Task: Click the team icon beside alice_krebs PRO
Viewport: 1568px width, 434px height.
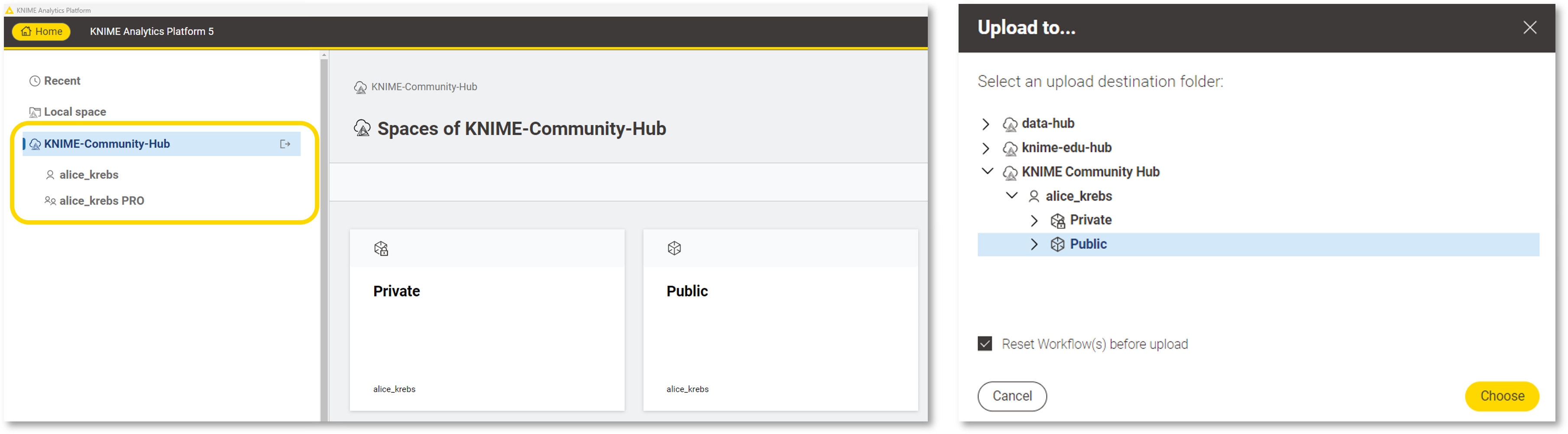Action: (x=51, y=201)
